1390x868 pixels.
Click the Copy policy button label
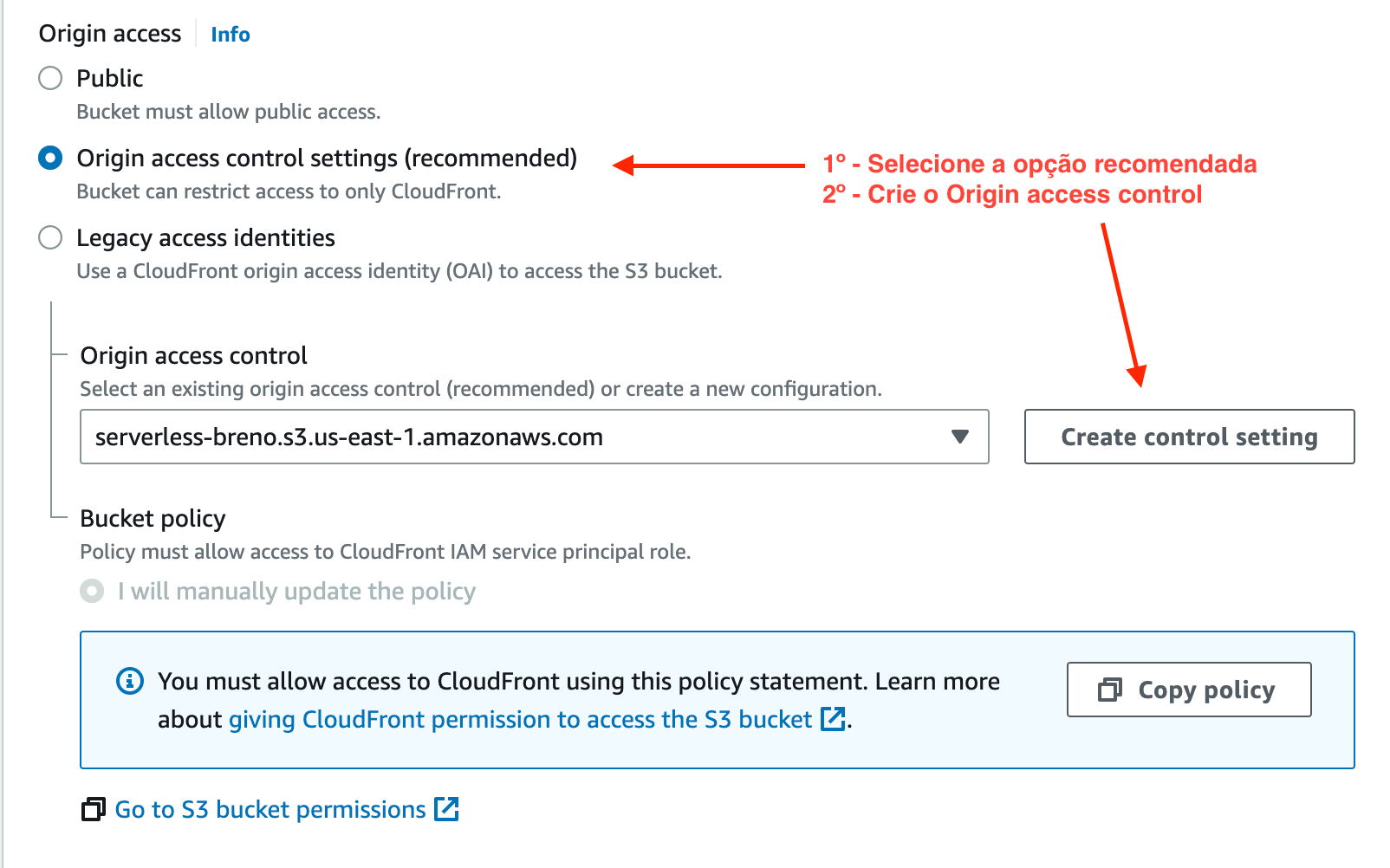[x=1206, y=690]
